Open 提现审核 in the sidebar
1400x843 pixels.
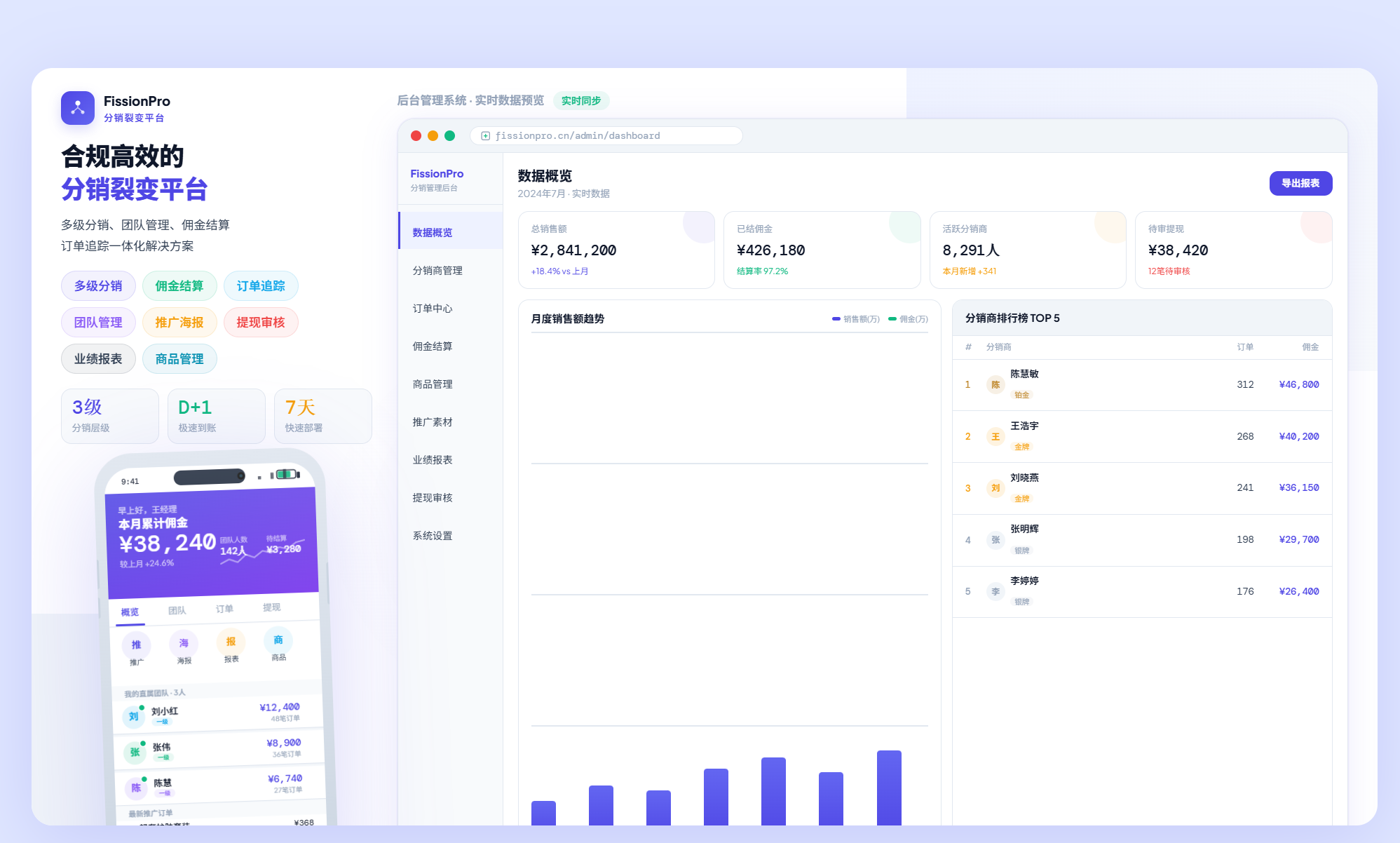tap(451, 497)
